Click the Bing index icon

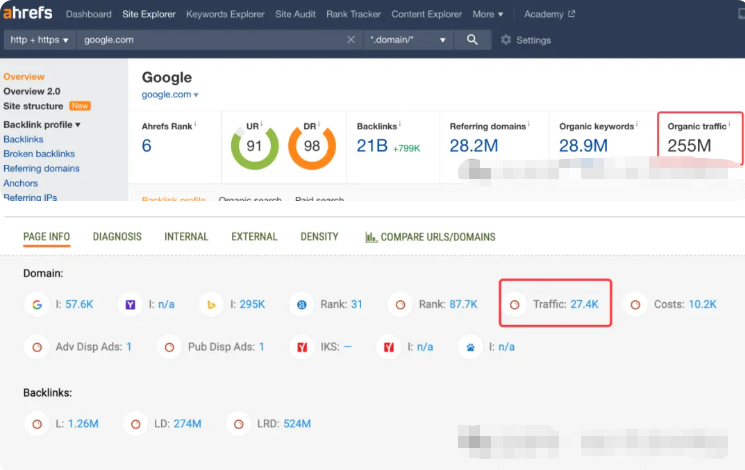(212, 304)
